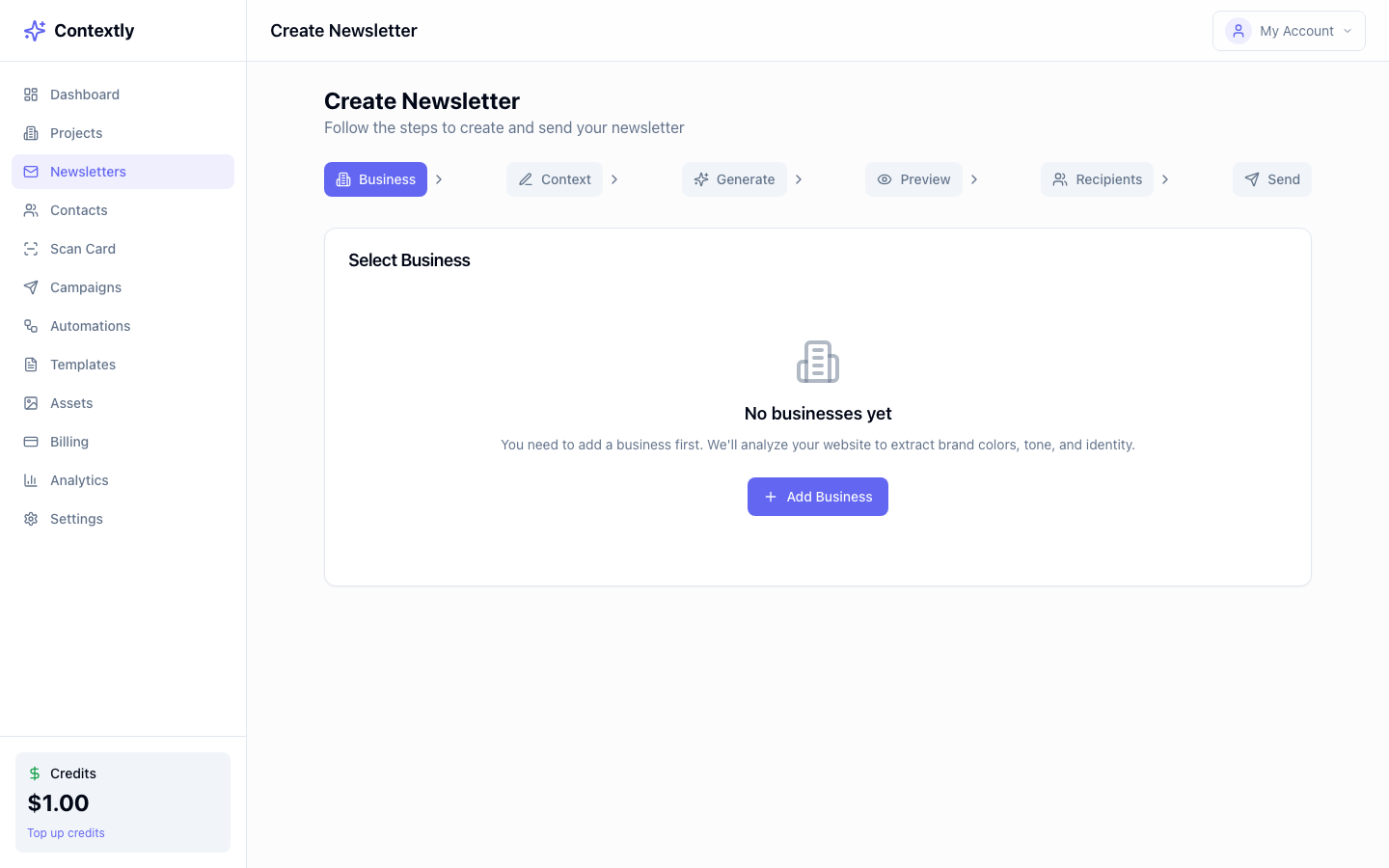The height and width of the screenshot is (868, 1389).
Task: Open the Newsletters section
Action: point(88,171)
